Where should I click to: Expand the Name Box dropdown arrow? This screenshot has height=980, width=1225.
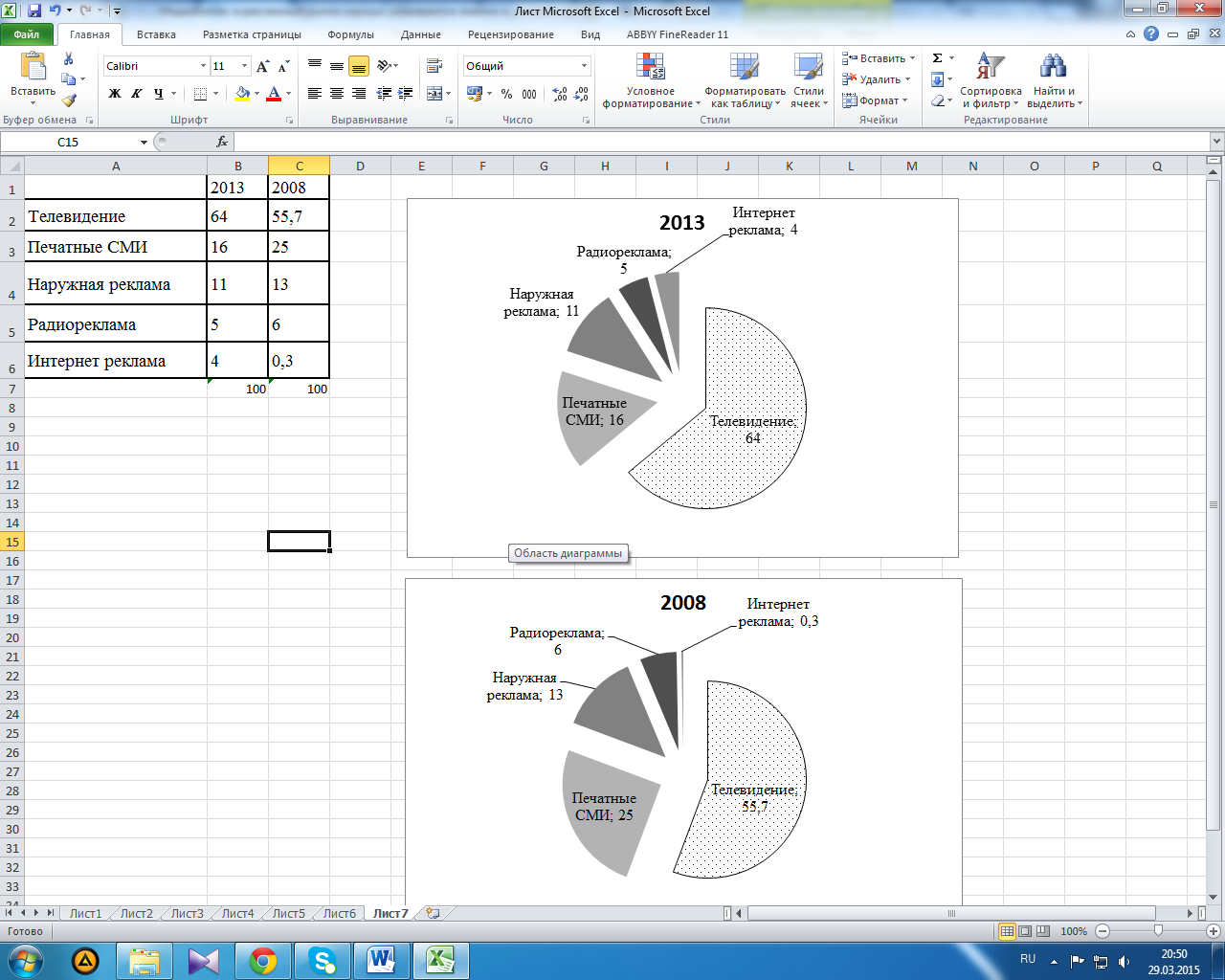(x=144, y=142)
